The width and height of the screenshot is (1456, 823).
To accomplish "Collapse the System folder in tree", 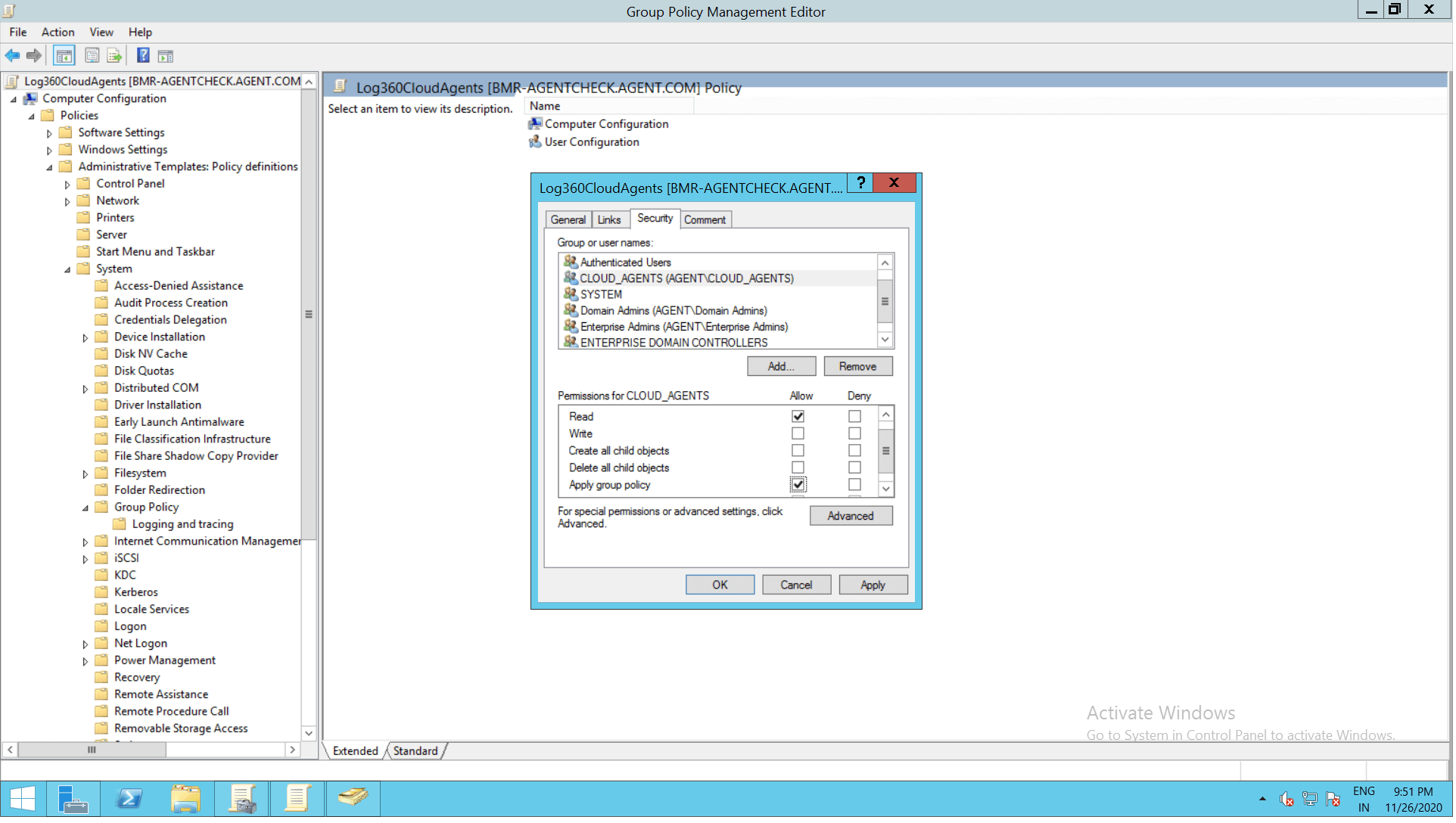I will point(67,269).
